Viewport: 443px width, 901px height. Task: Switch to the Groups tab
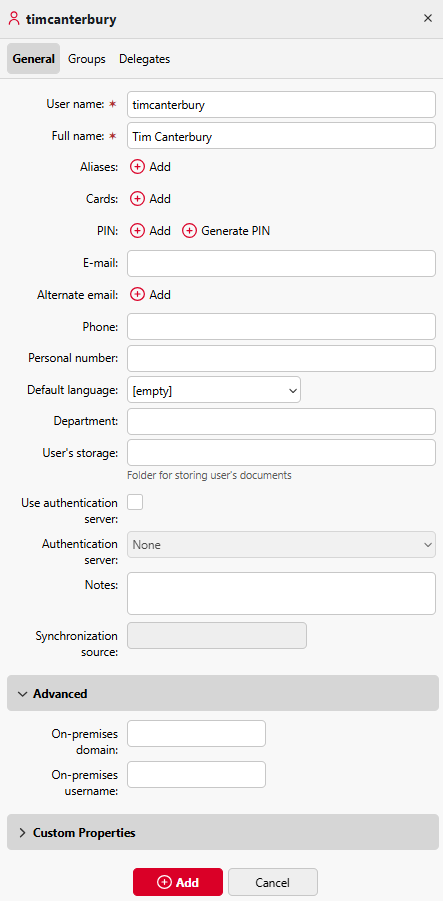[x=87, y=59]
